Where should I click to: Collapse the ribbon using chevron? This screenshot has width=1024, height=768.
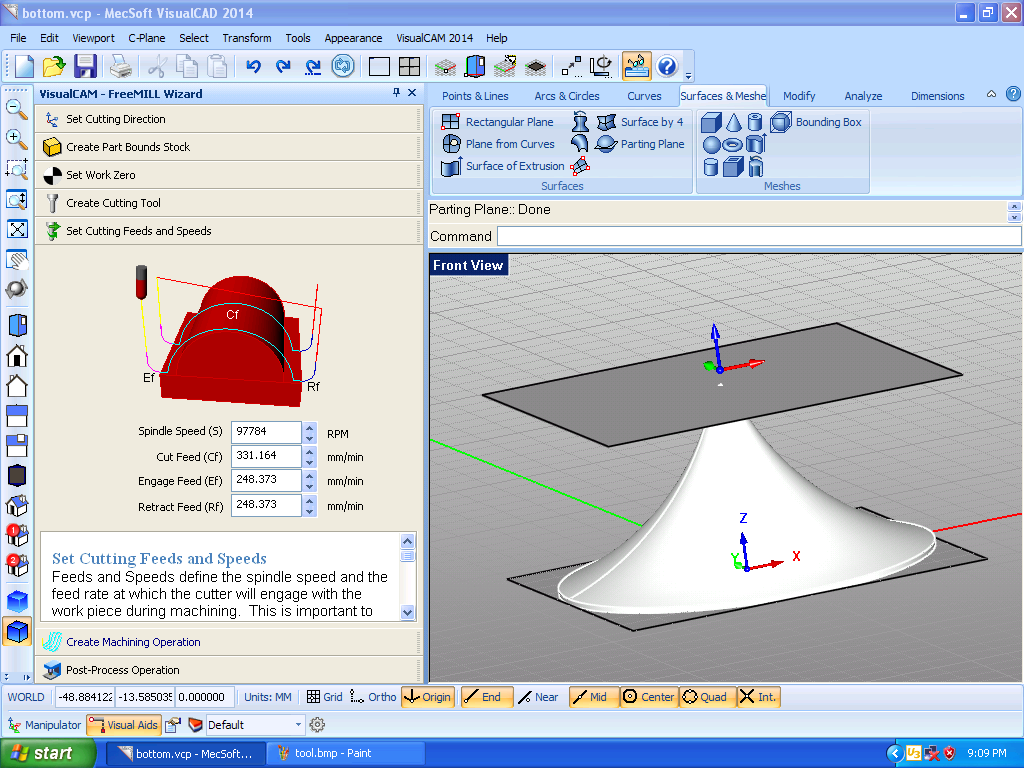tap(991, 94)
